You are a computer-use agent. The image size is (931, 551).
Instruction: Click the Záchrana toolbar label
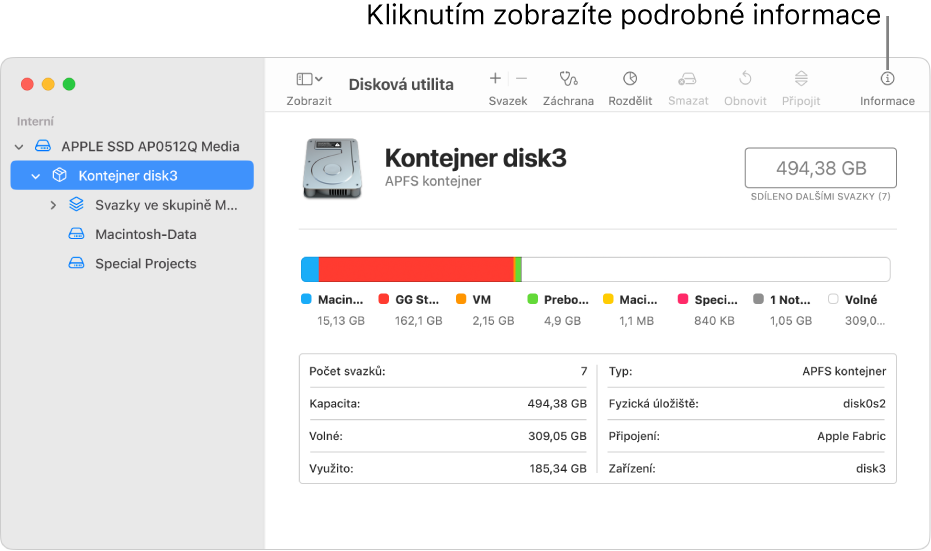click(568, 101)
